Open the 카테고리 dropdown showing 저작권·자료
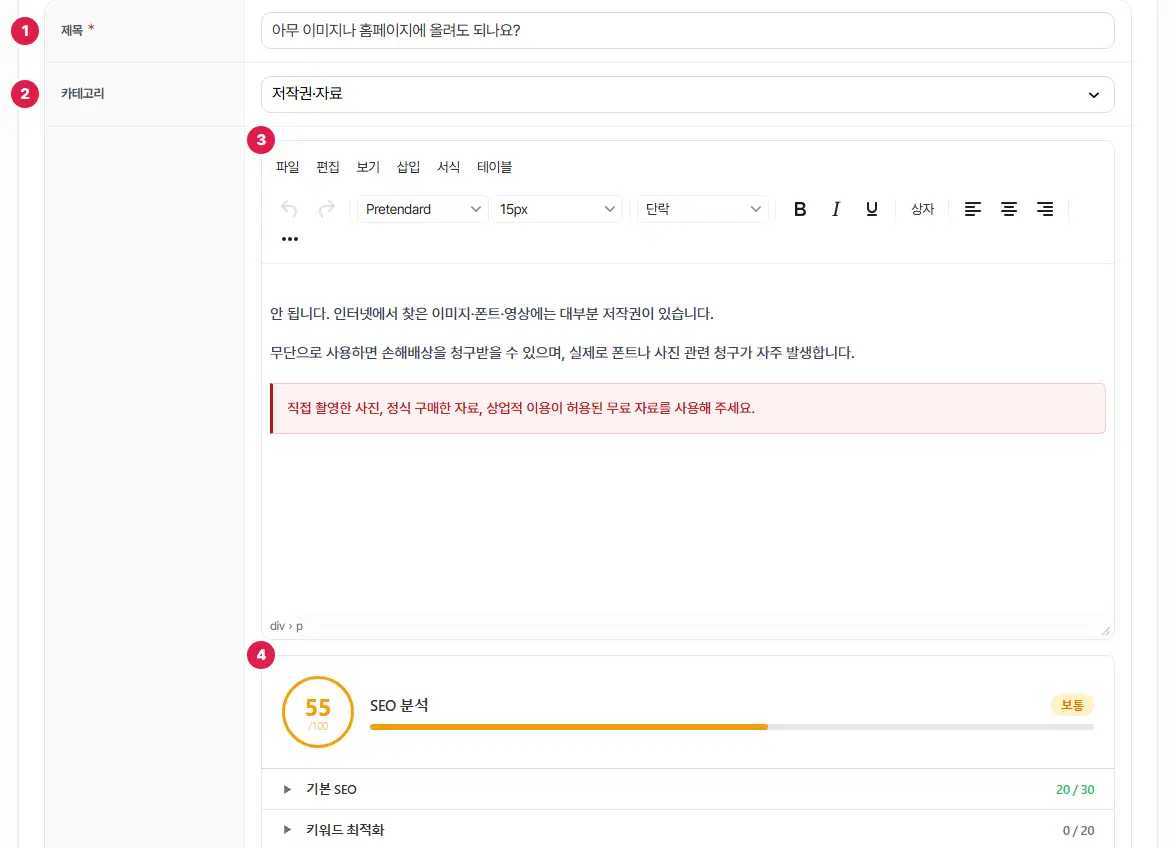1176x848 pixels. coord(687,94)
